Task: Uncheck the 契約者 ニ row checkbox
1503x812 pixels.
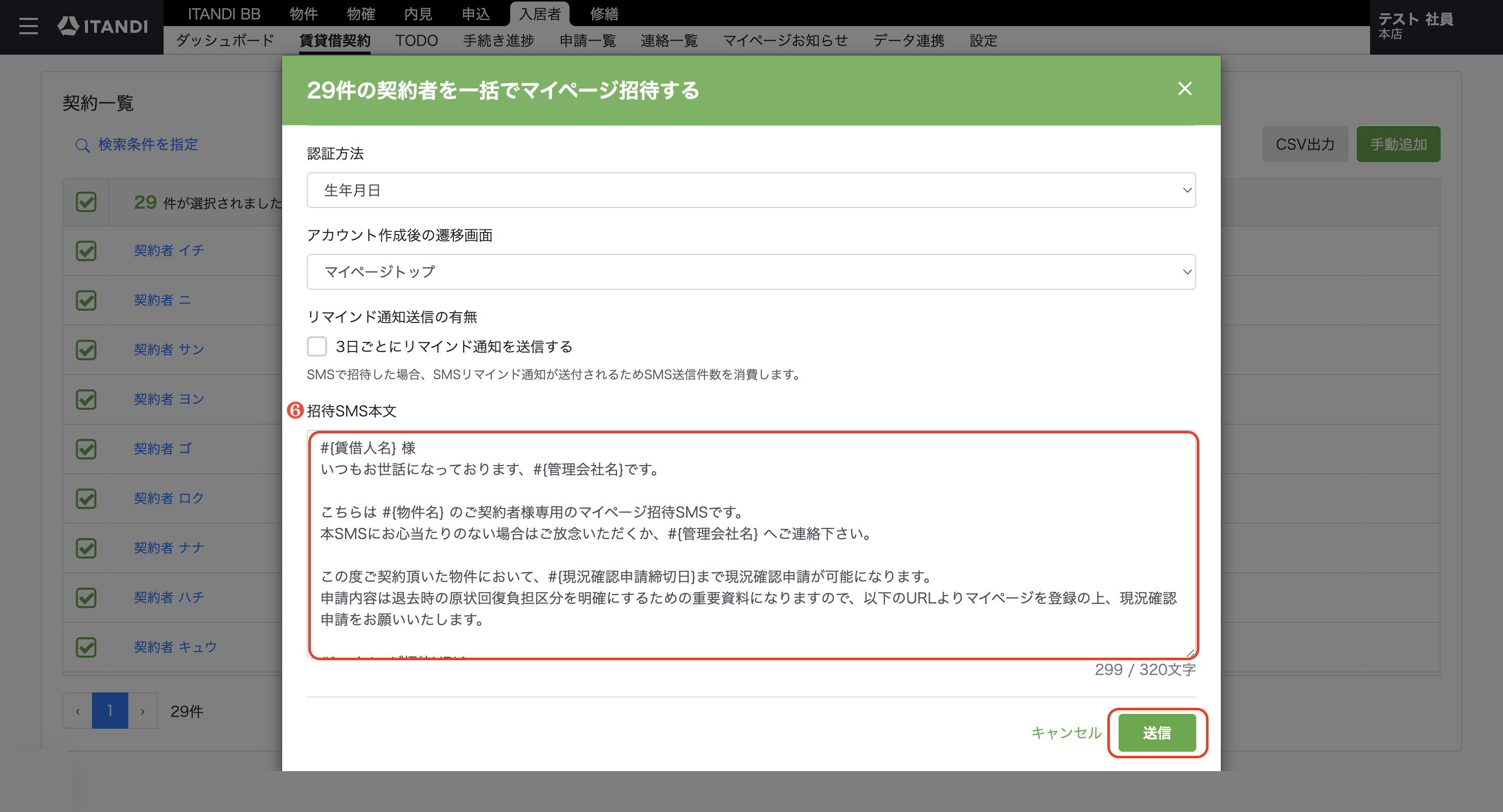Action: point(86,300)
